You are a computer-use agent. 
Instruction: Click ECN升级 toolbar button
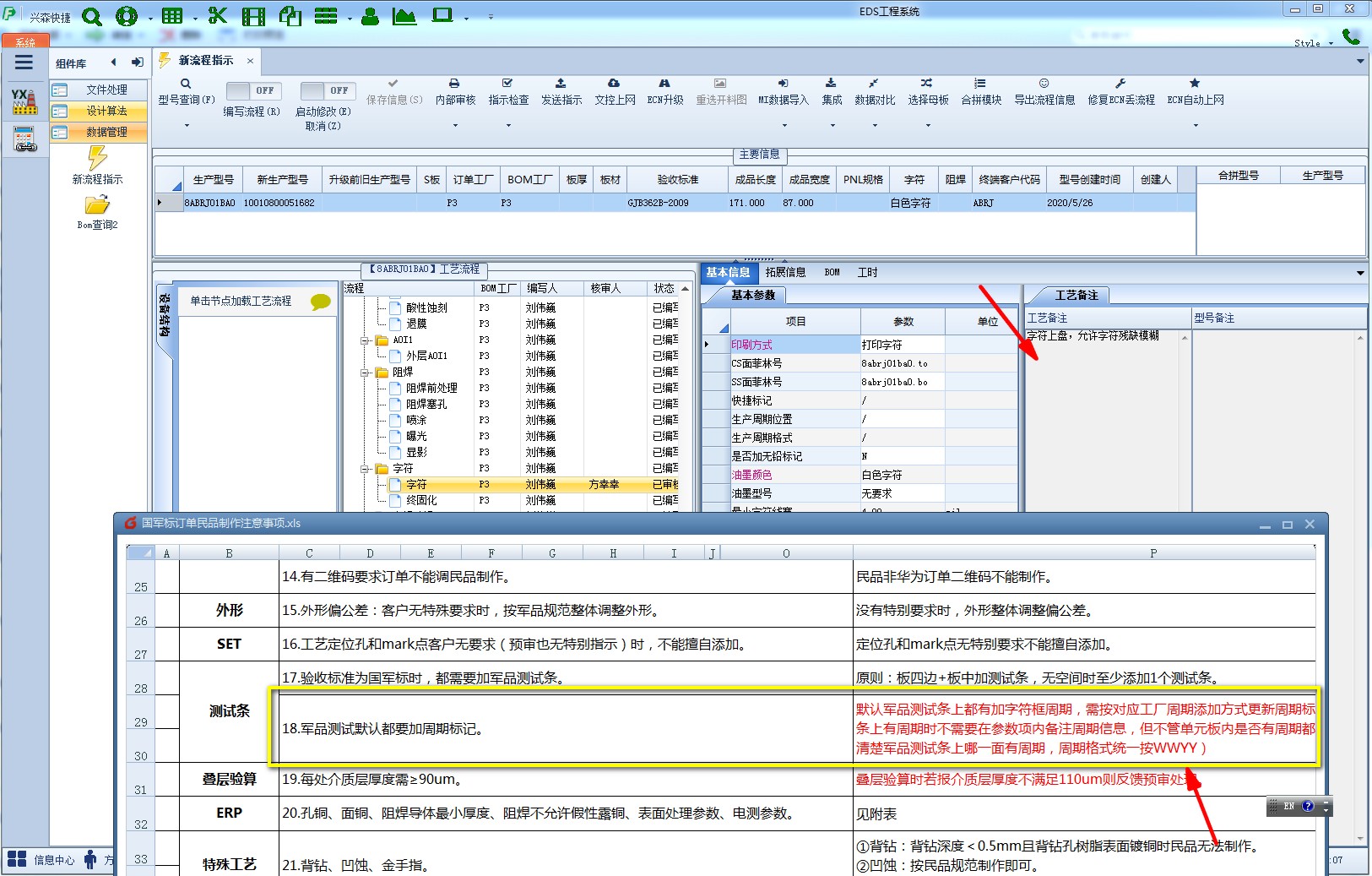(665, 92)
